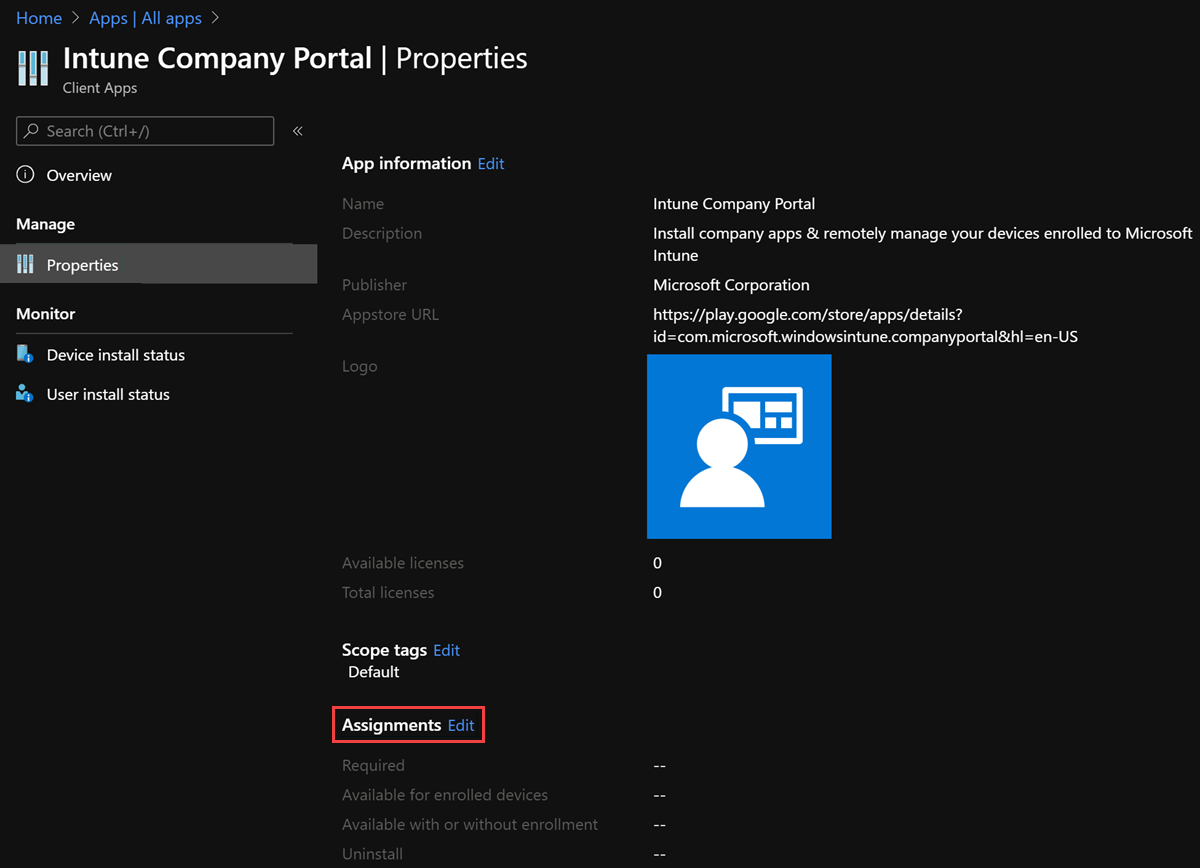Click the 'Available licenses' label
Viewport: 1200px width, 868px height.
[x=403, y=563]
